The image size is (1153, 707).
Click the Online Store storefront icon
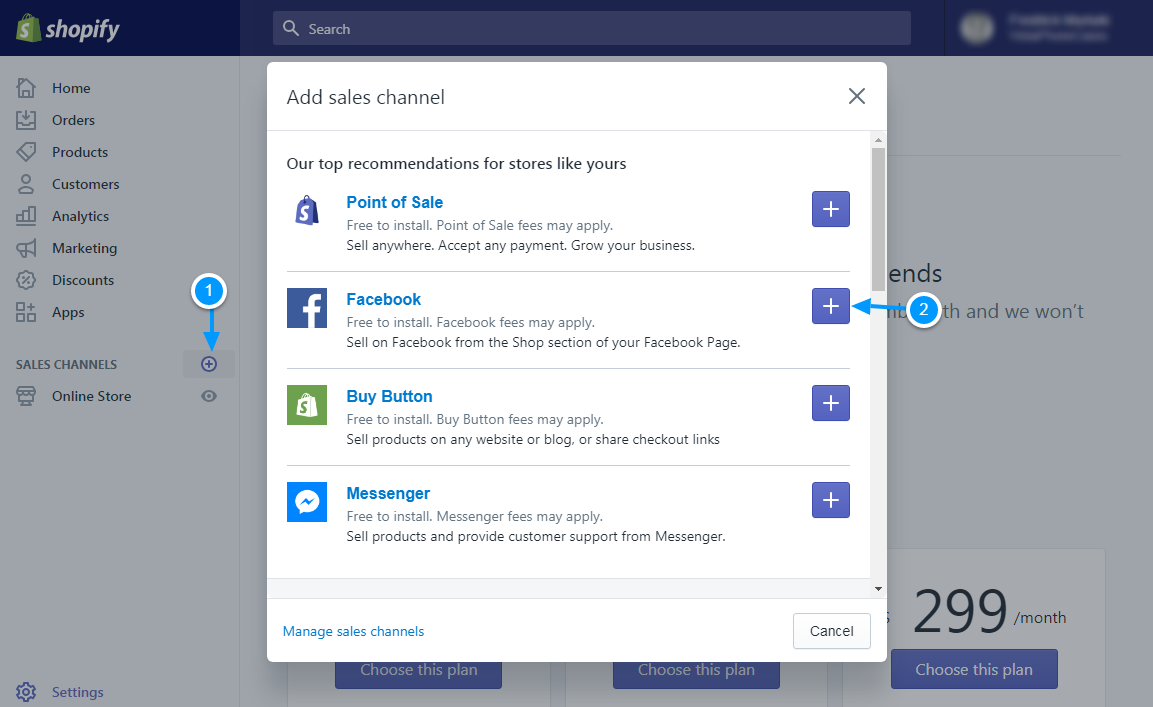26,396
